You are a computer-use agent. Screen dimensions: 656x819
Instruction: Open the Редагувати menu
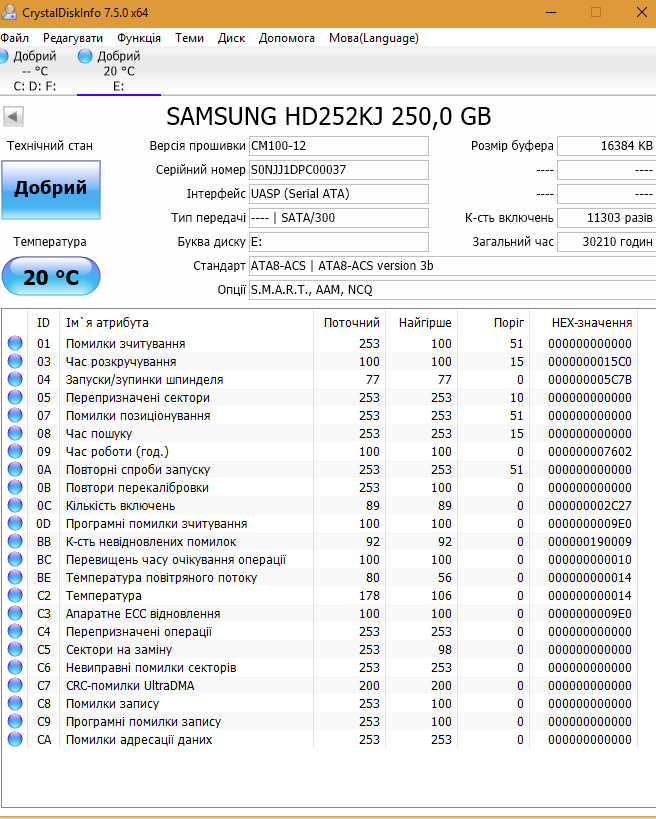(73, 38)
